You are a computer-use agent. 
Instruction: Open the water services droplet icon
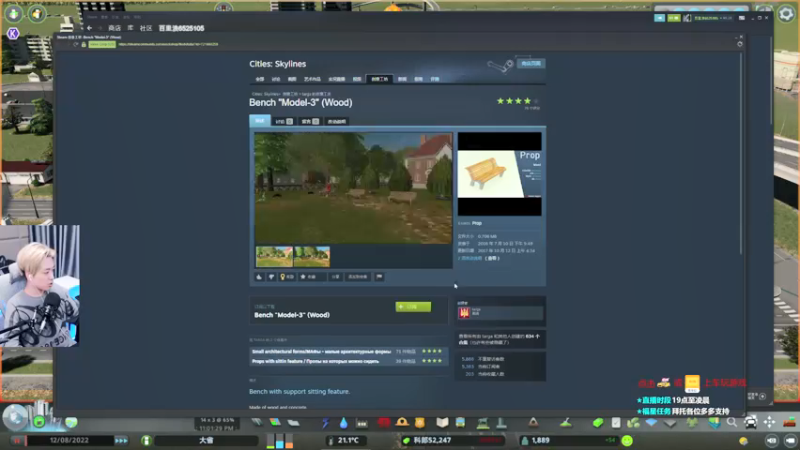coord(343,422)
